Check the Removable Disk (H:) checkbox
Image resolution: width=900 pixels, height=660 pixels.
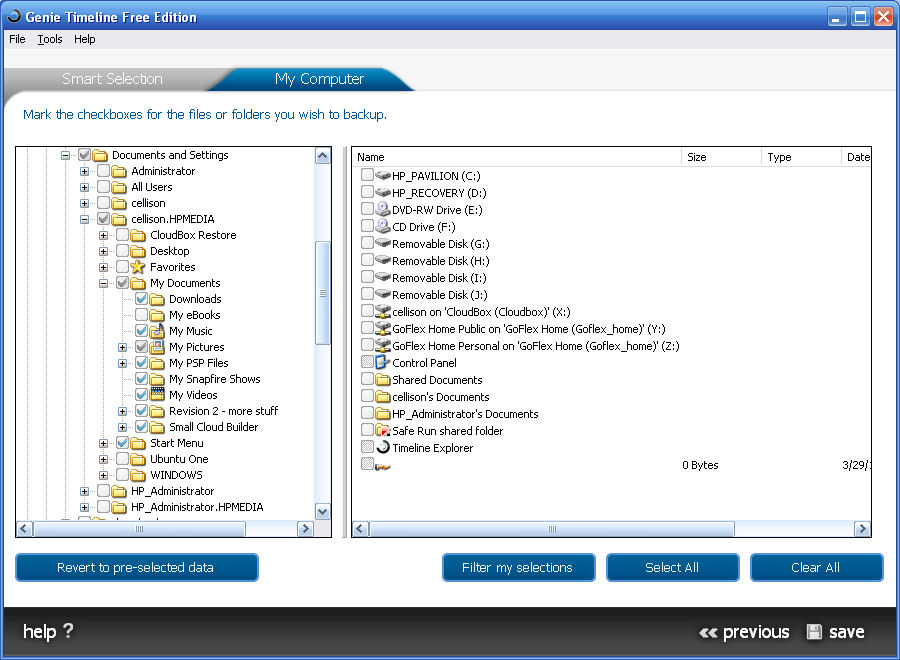click(x=367, y=259)
